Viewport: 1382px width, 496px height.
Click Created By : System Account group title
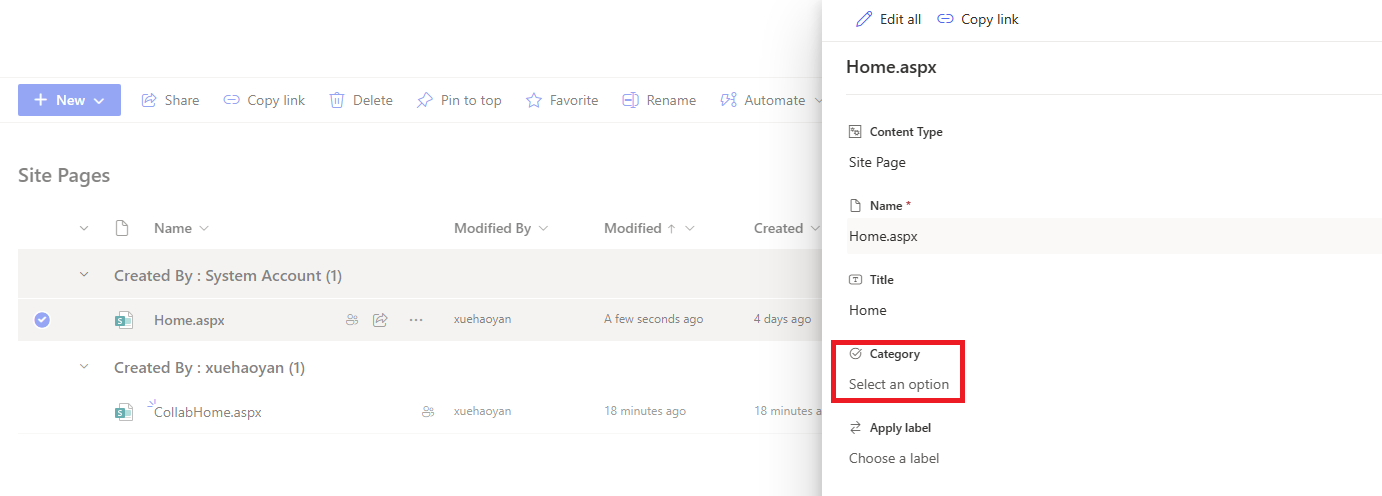(228, 275)
